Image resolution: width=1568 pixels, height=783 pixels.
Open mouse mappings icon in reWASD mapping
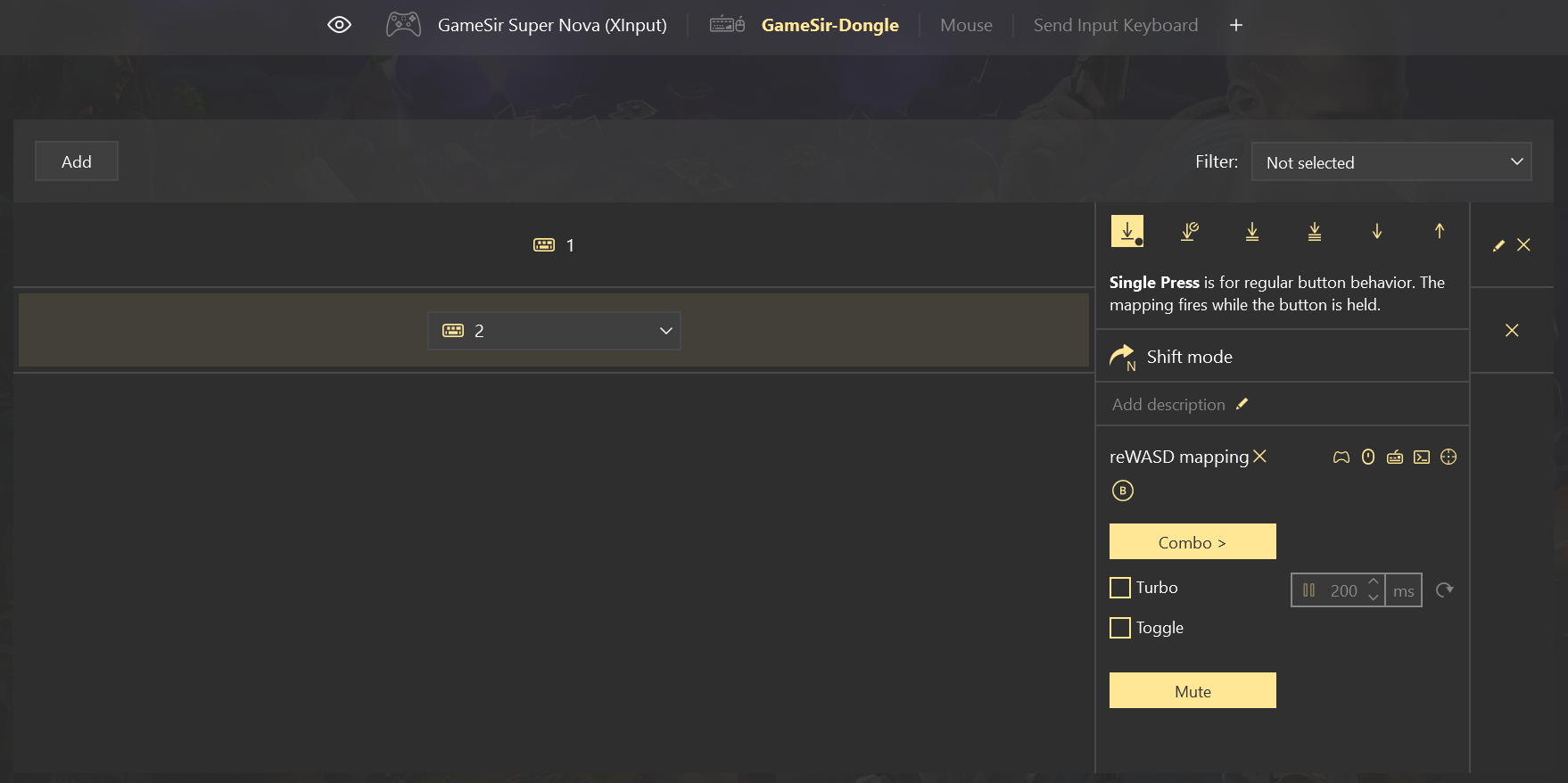point(1368,457)
